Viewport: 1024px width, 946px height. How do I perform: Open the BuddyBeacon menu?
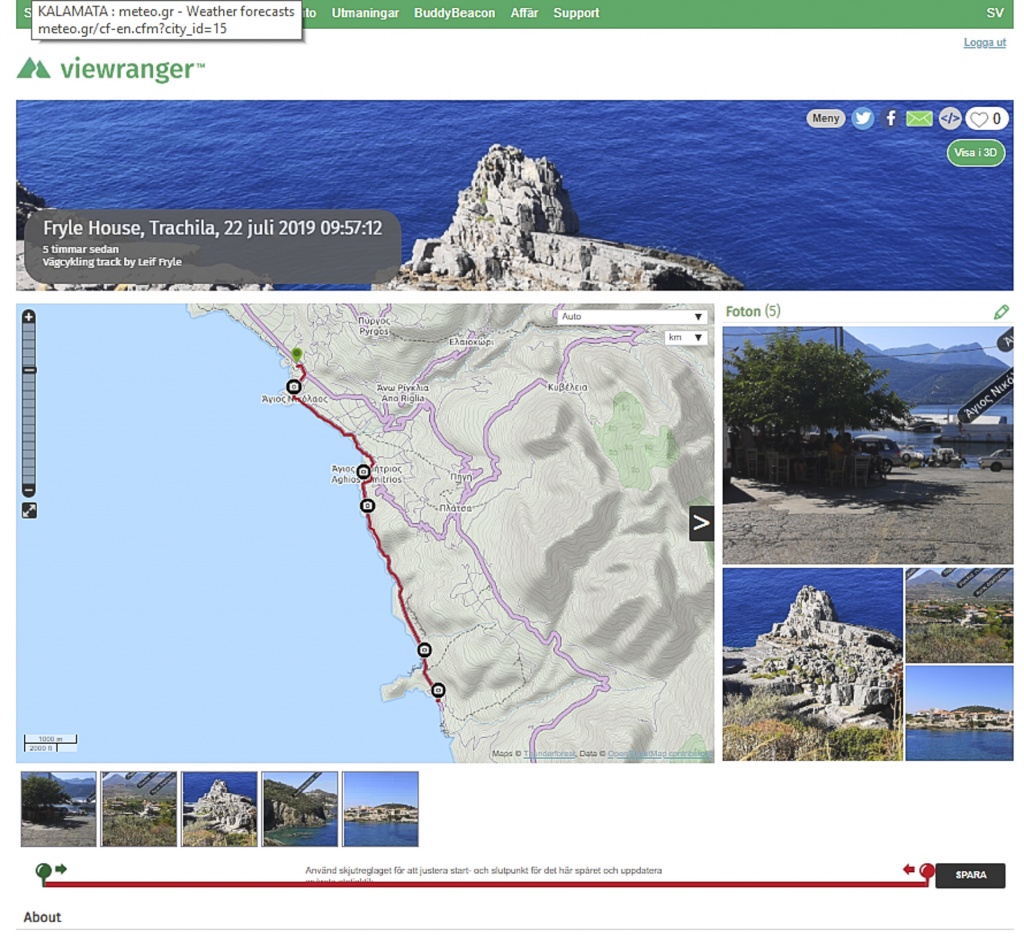click(x=455, y=13)
